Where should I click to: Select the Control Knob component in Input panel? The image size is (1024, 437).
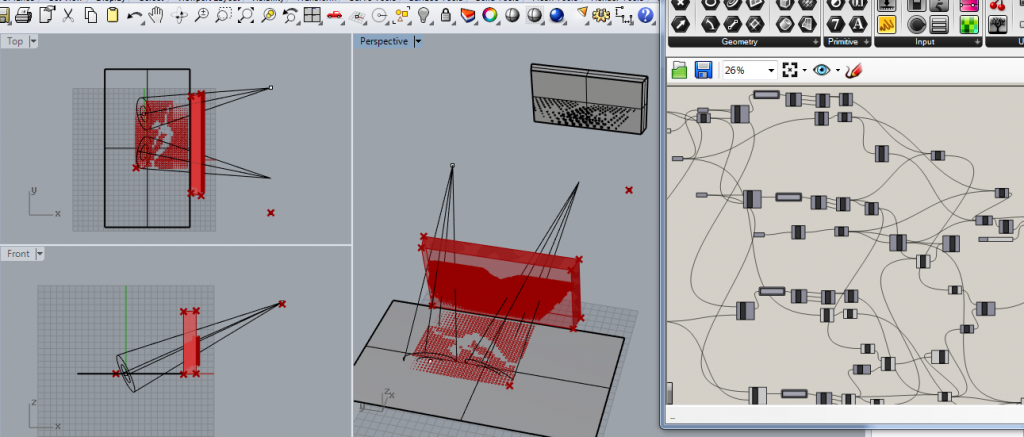(917, 25)
